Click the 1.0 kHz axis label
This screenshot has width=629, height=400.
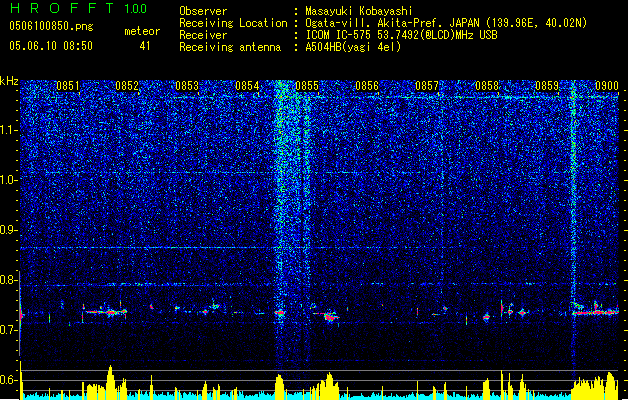9,180
